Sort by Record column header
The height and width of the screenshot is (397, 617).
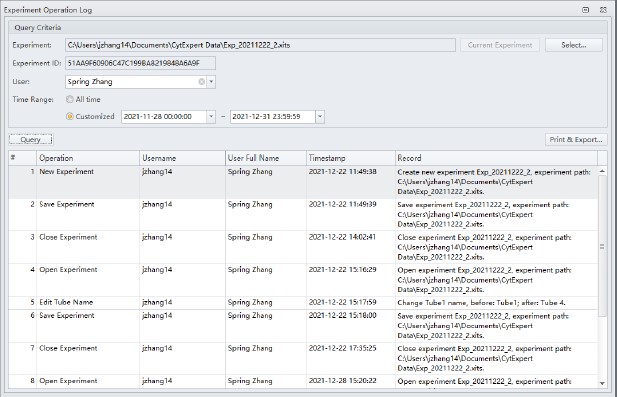coord(496,158)
